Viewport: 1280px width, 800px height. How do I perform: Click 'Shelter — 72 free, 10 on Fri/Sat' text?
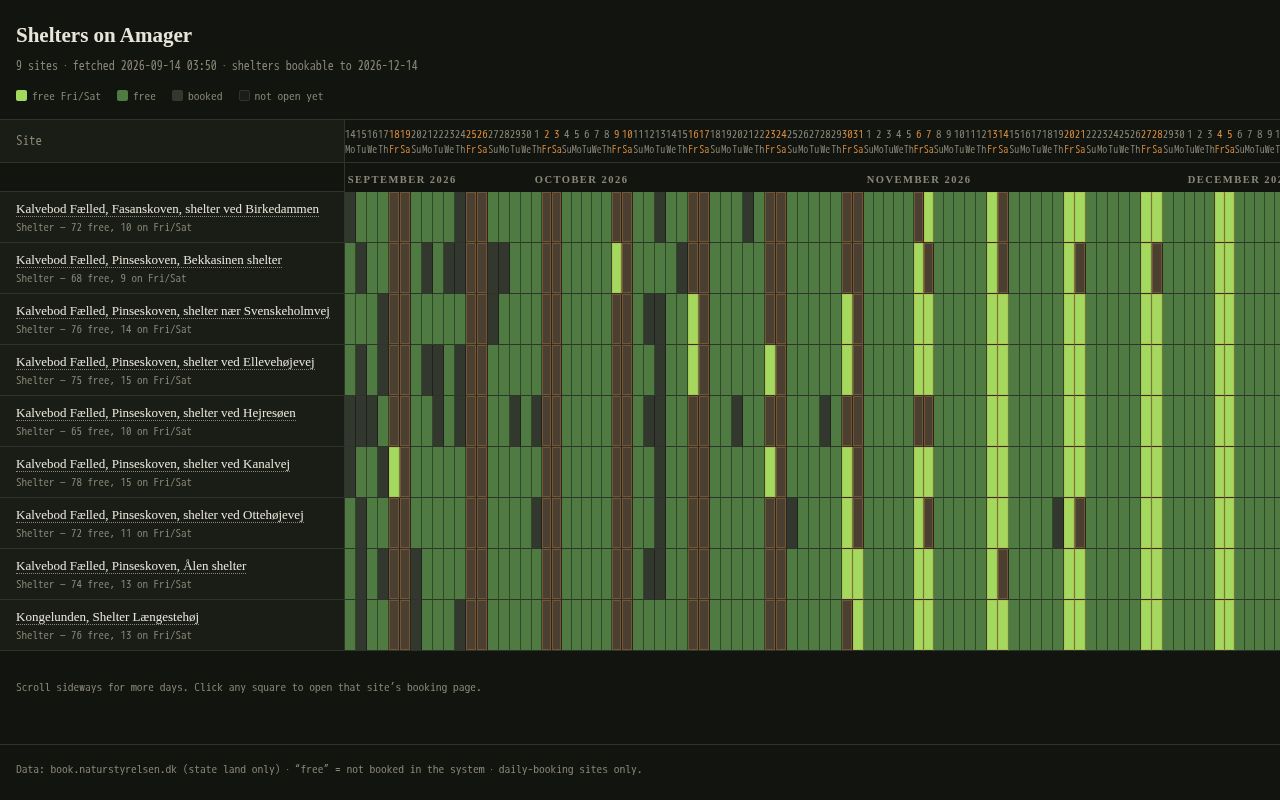click(x=104, y=228)
